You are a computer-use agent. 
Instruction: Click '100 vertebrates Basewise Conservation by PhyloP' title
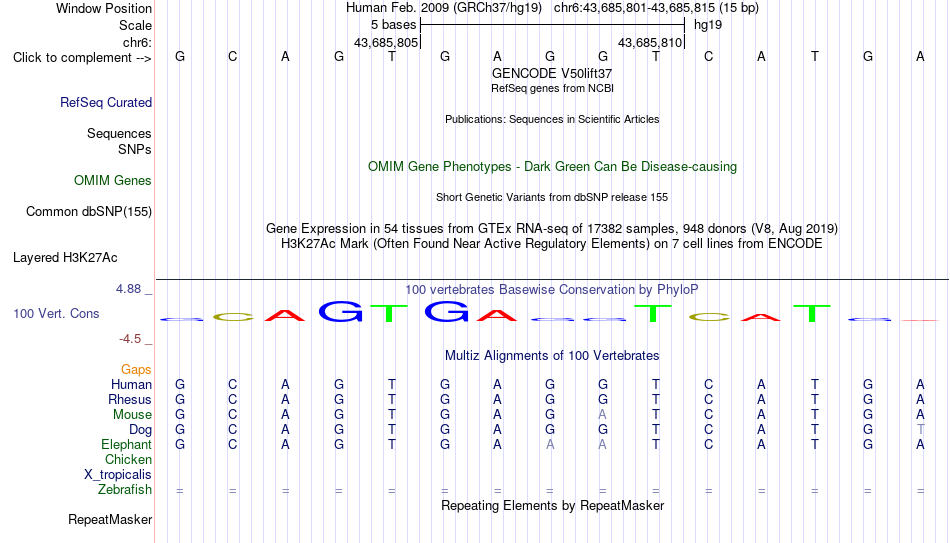(552, 290)
